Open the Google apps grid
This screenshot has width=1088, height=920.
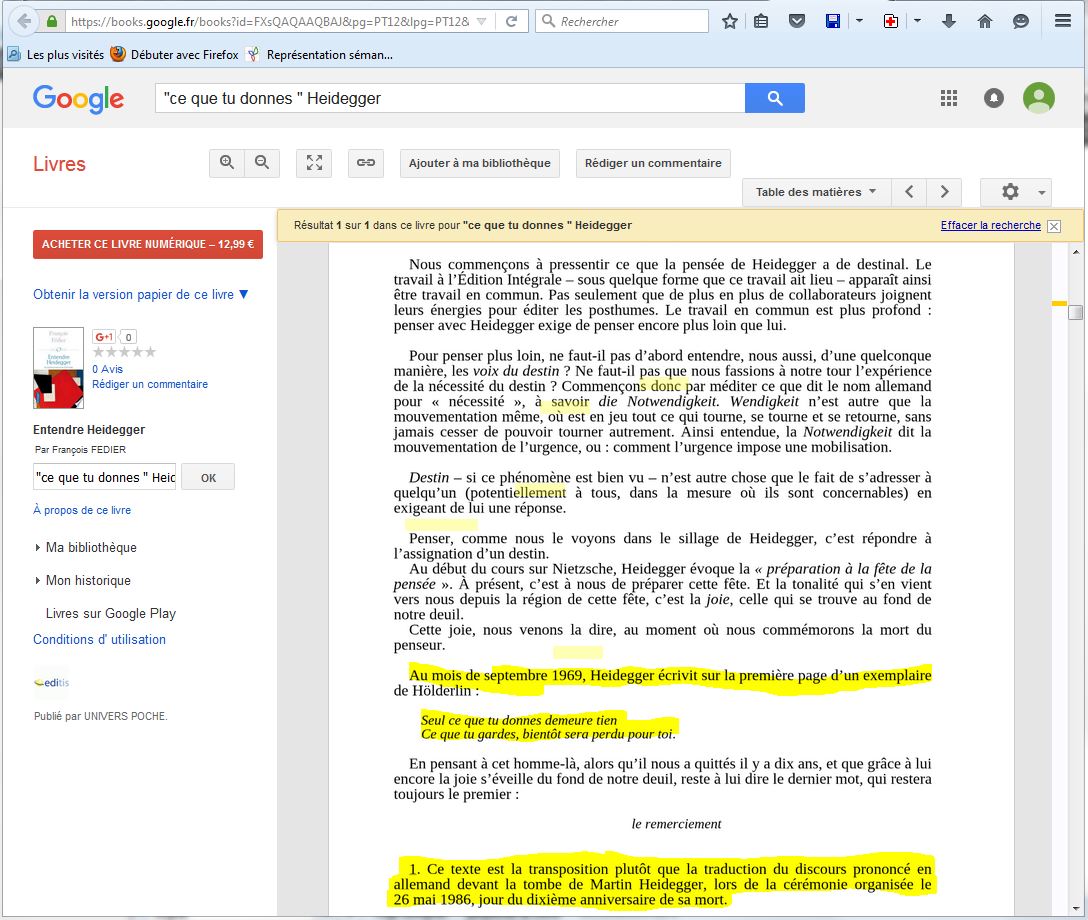(x=949, y=98)
